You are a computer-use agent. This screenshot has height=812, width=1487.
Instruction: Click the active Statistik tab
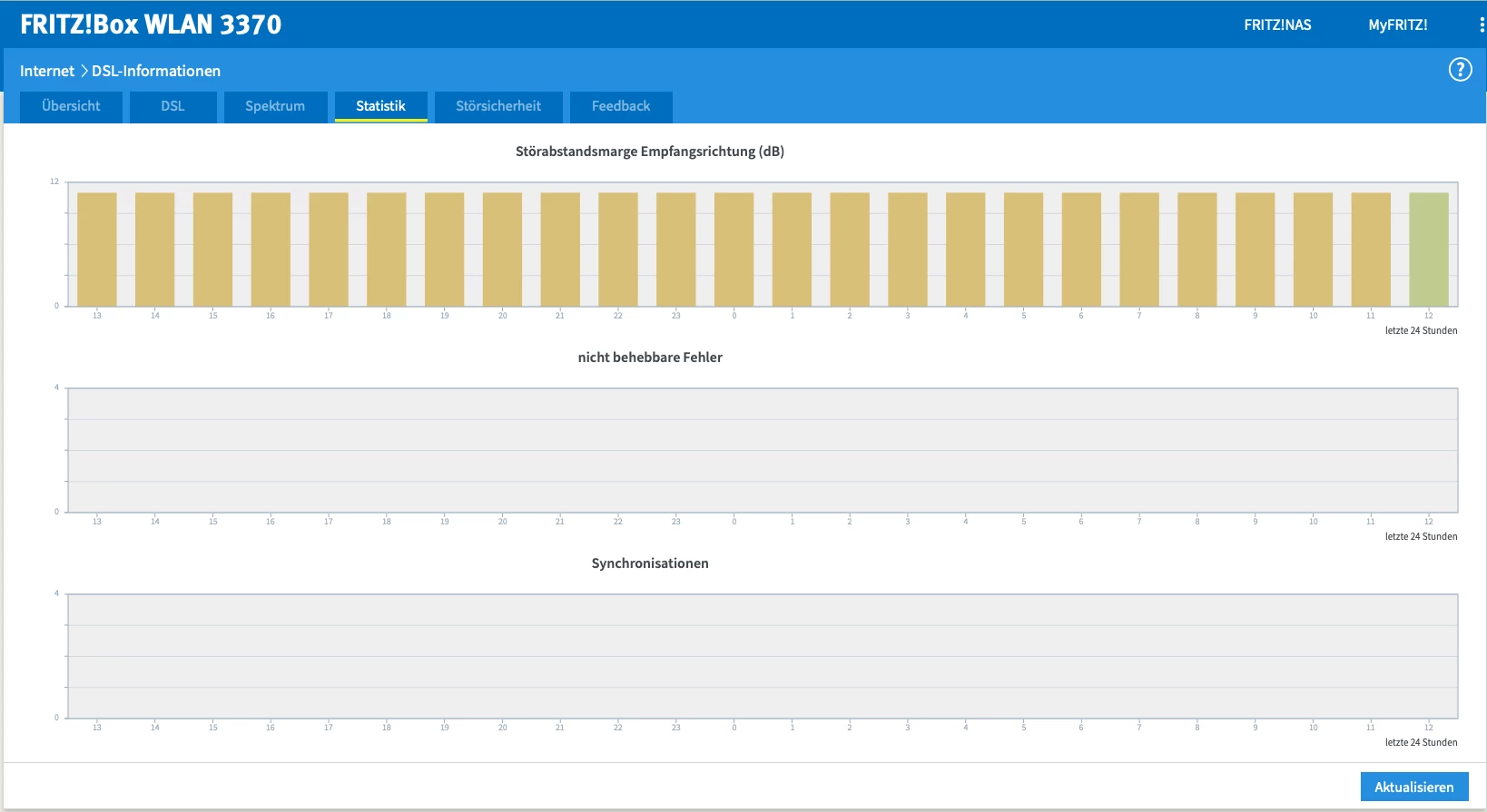point(380,106)
